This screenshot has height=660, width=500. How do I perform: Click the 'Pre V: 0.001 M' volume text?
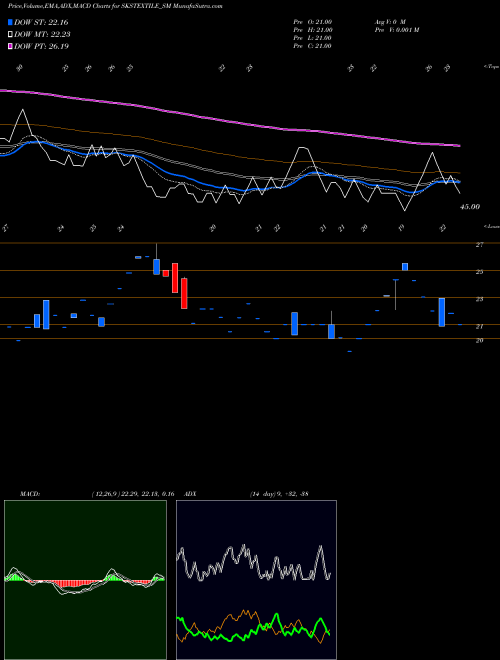click(x=397, y=30)
